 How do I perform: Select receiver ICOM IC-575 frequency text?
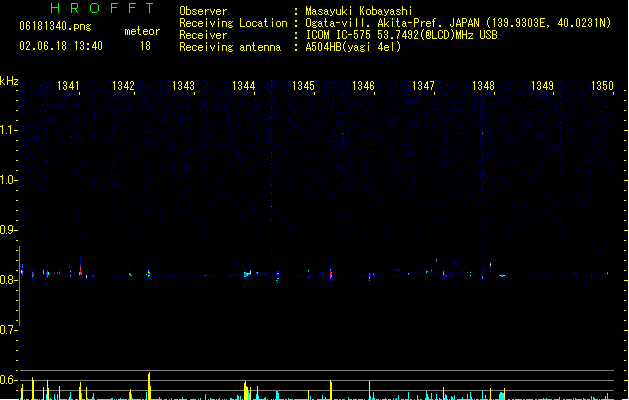tap(402, 35)
